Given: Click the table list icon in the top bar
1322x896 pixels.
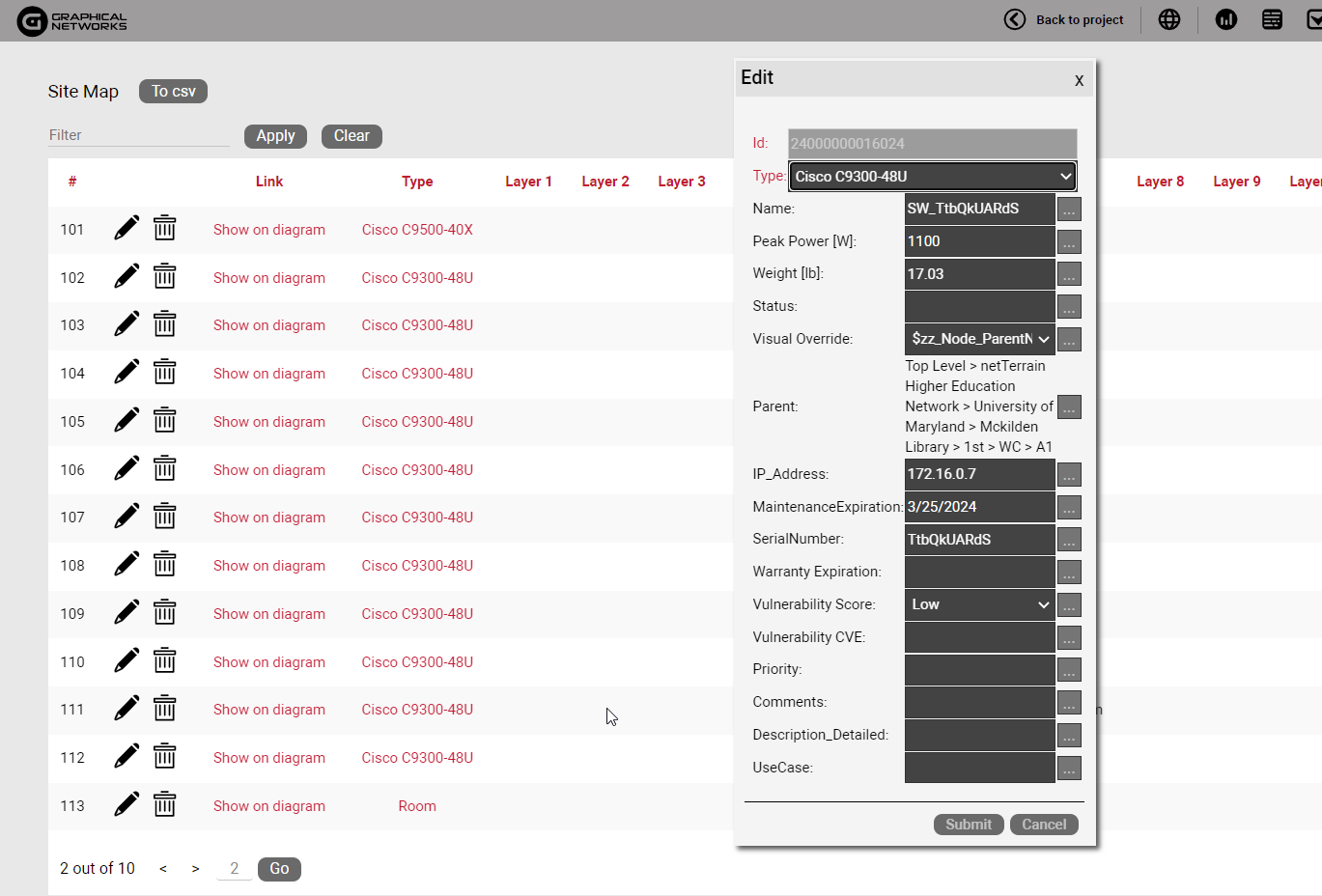Looking at the screenshot, I should coord(1272,19).
